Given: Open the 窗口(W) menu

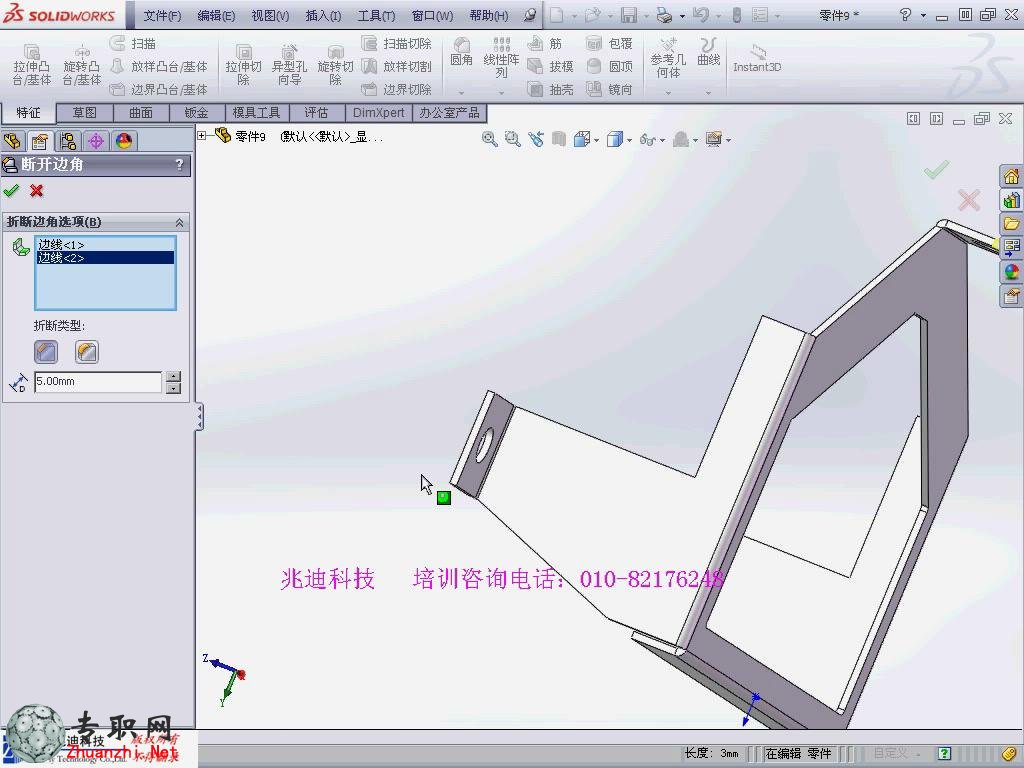Looking at the screenshot, I should [x=432, y=16].
